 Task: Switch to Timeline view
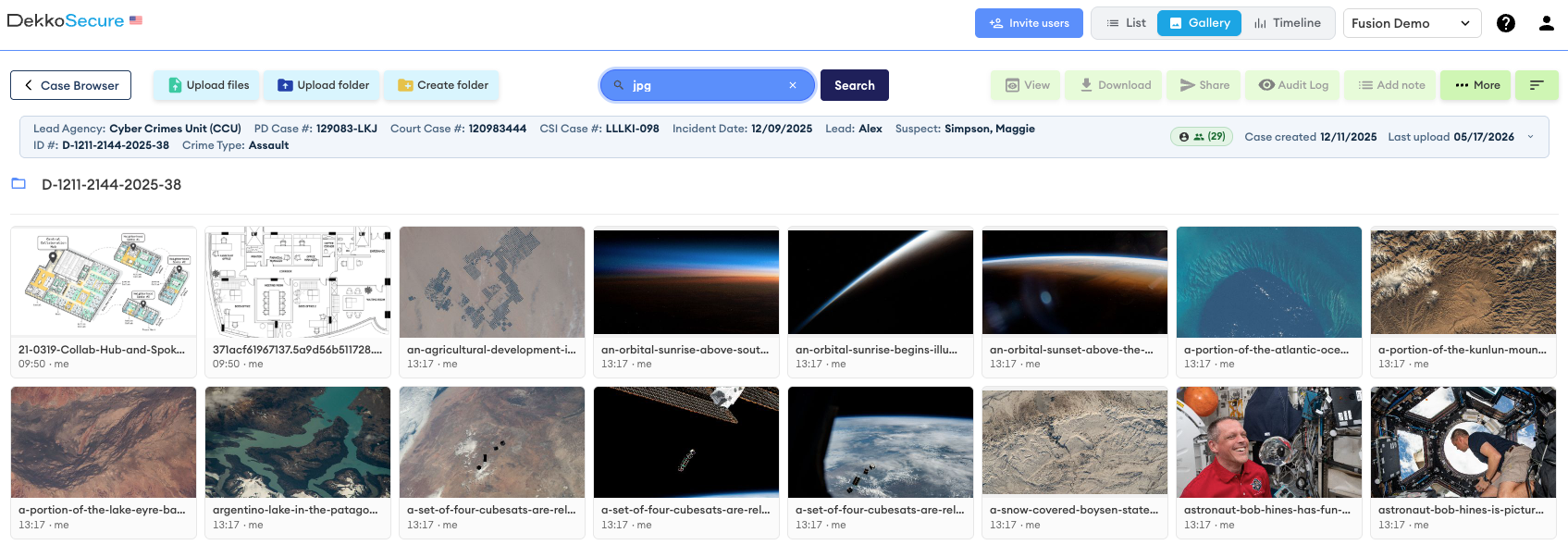[x=1287, y=23]
